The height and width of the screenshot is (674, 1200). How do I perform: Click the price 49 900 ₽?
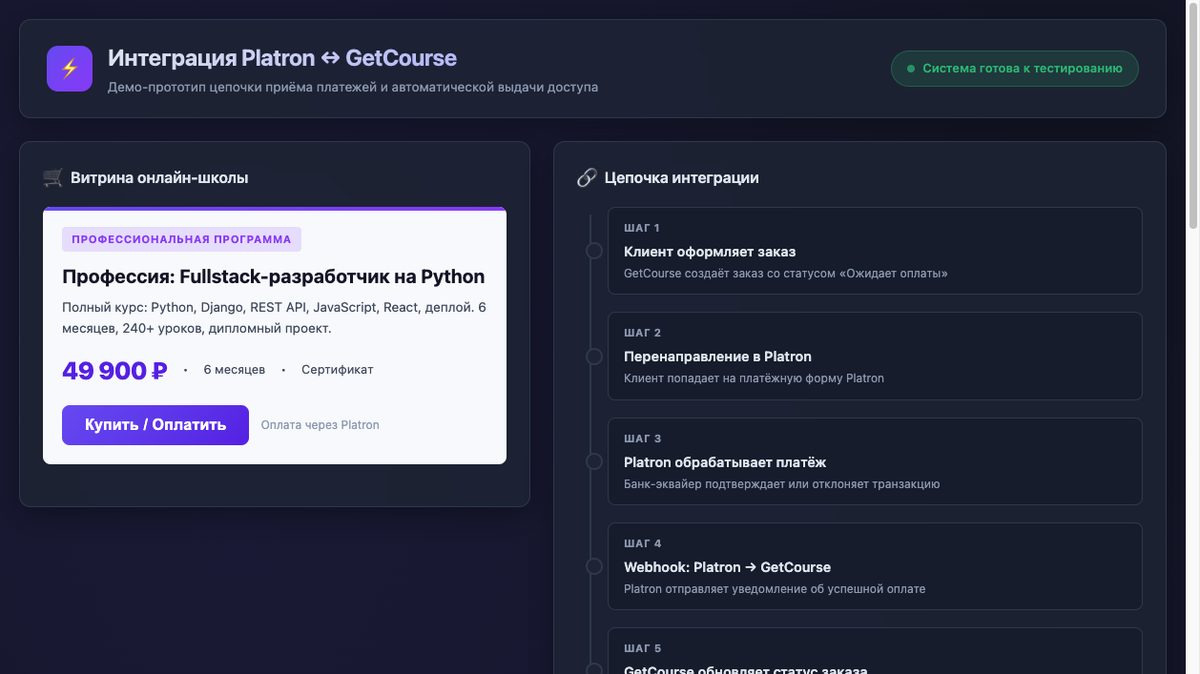tap(114, 370)
